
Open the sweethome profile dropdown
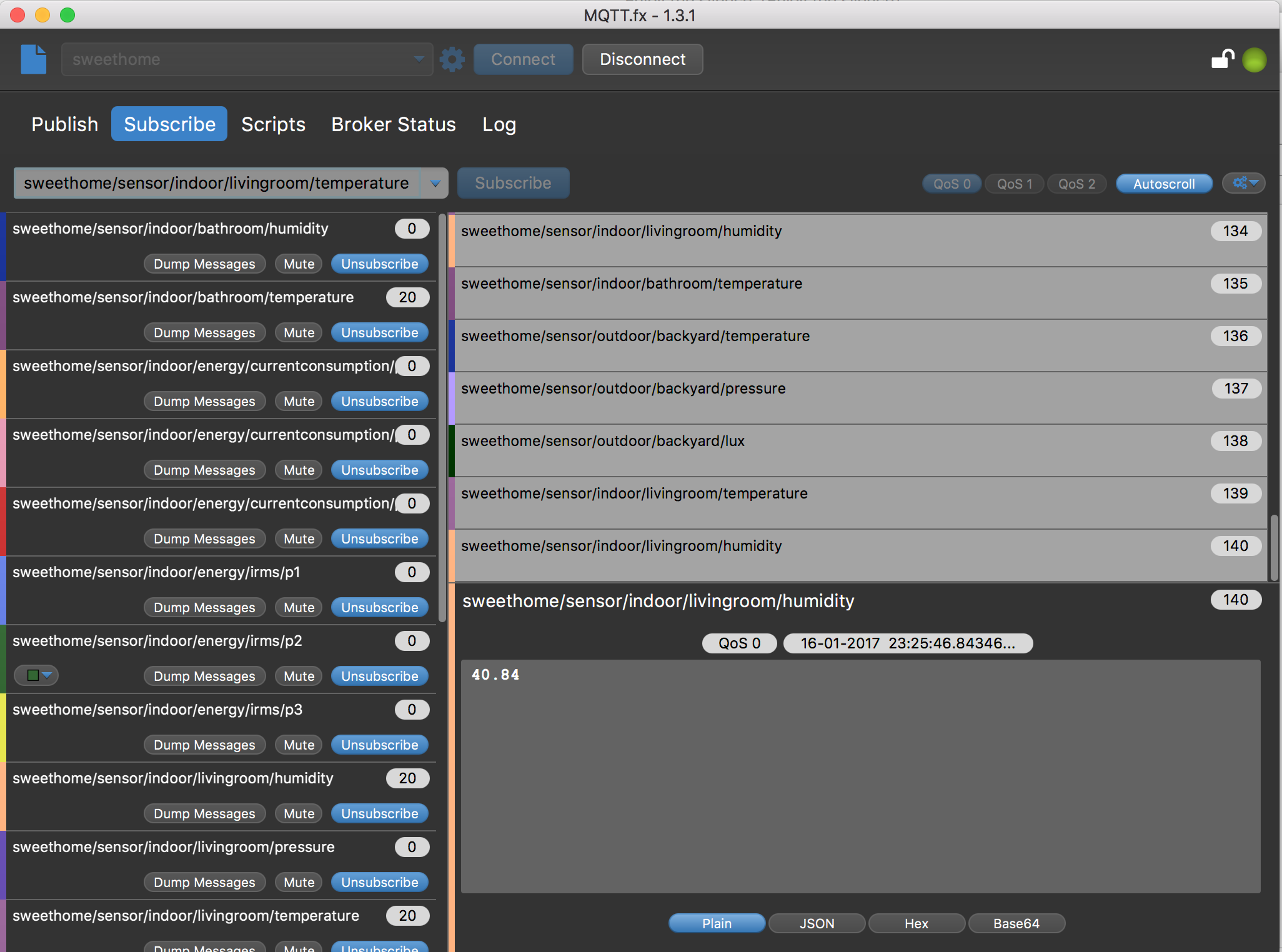point(417,59)
